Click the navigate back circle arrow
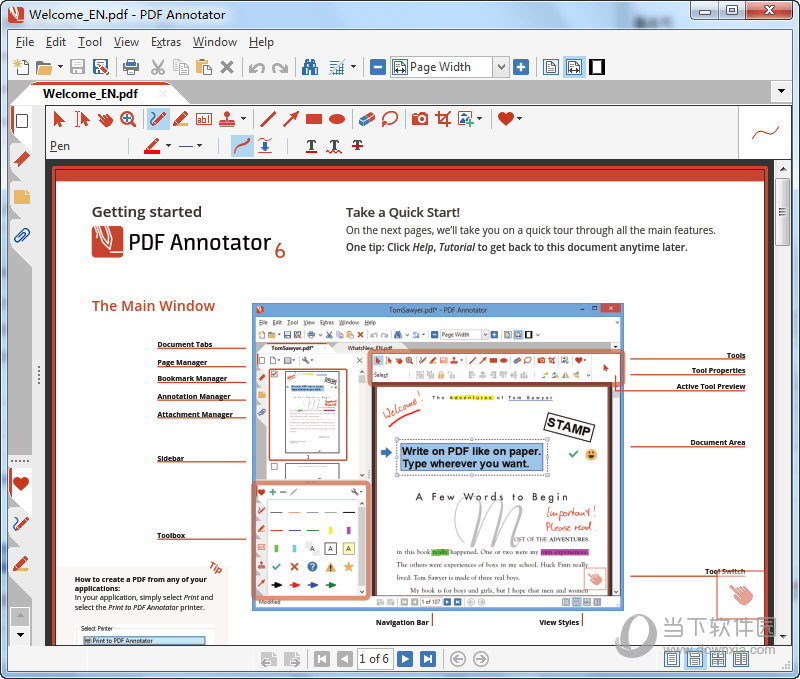Screen dimensions: 800x679 pyautogui.click(x=458, y=659)
